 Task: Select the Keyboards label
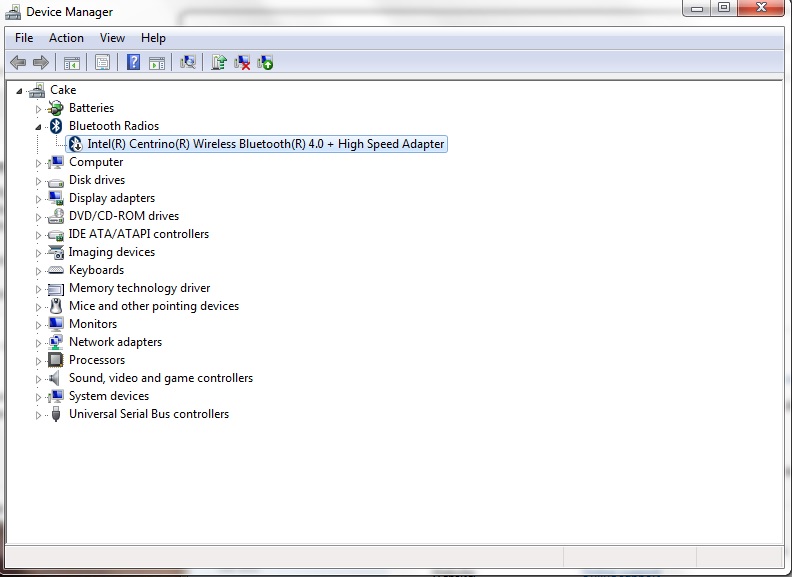96,270
